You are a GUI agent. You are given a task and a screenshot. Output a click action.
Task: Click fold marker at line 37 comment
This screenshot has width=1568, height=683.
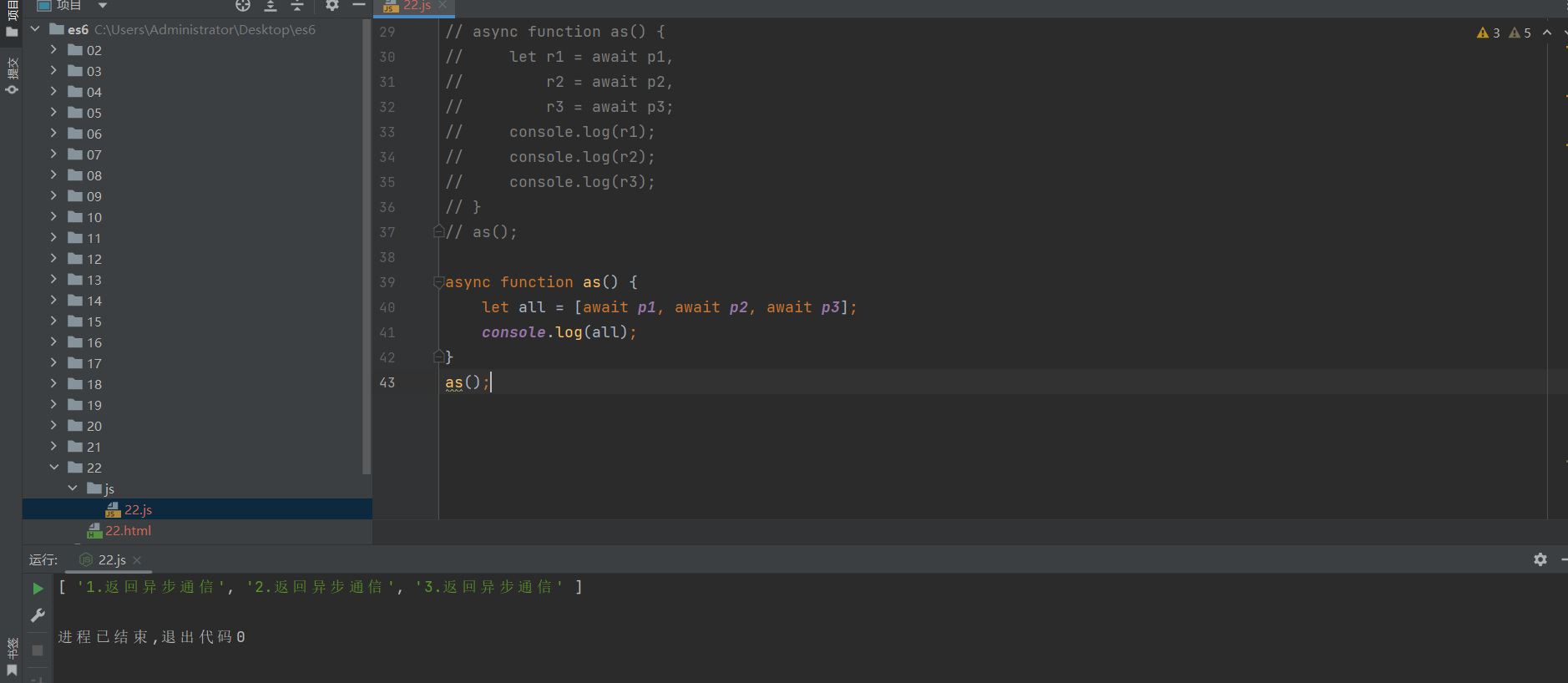[438, 231]
